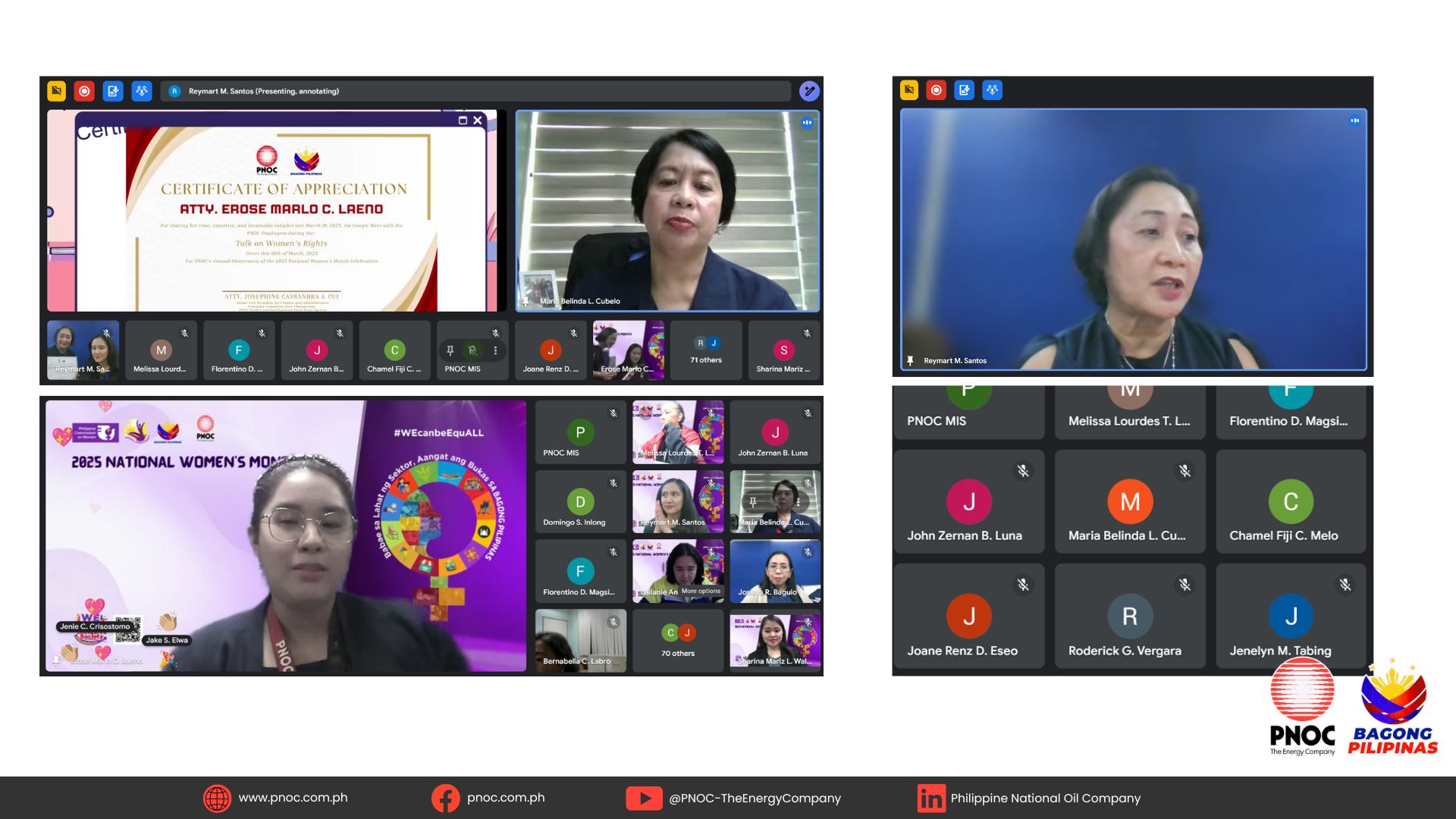Toggle the muted mic on the John Zernan B... filmstrip tile
The height and width of the screenshot is (819, 1456).
tap(340, 333)
